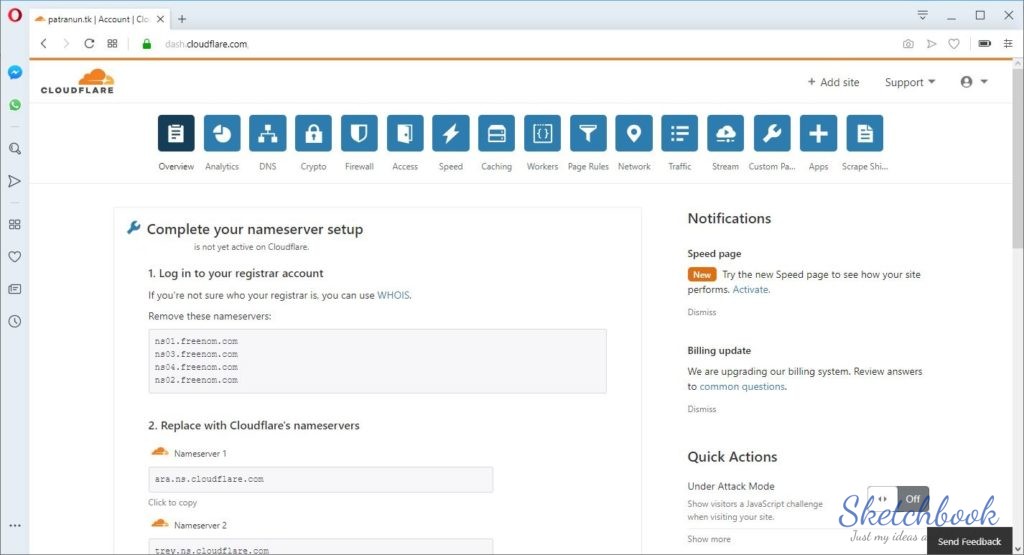Copy Nameserver 1 ara.ns.cloudflare.com field
This screenshot has width=1024, height=555.
[x=321, y=479]
